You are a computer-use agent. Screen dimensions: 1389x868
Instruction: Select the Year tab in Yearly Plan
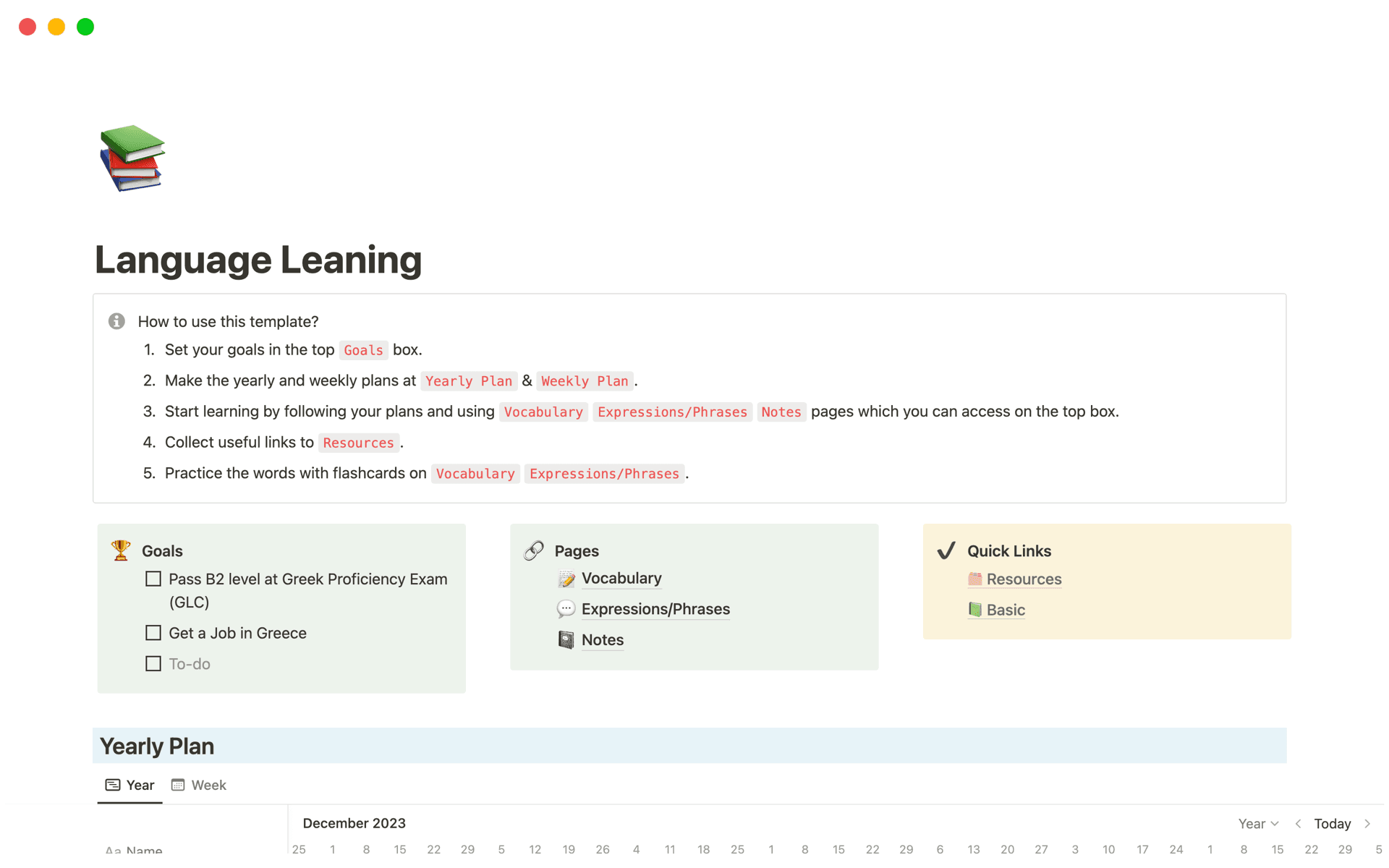(x=129, y=784)
